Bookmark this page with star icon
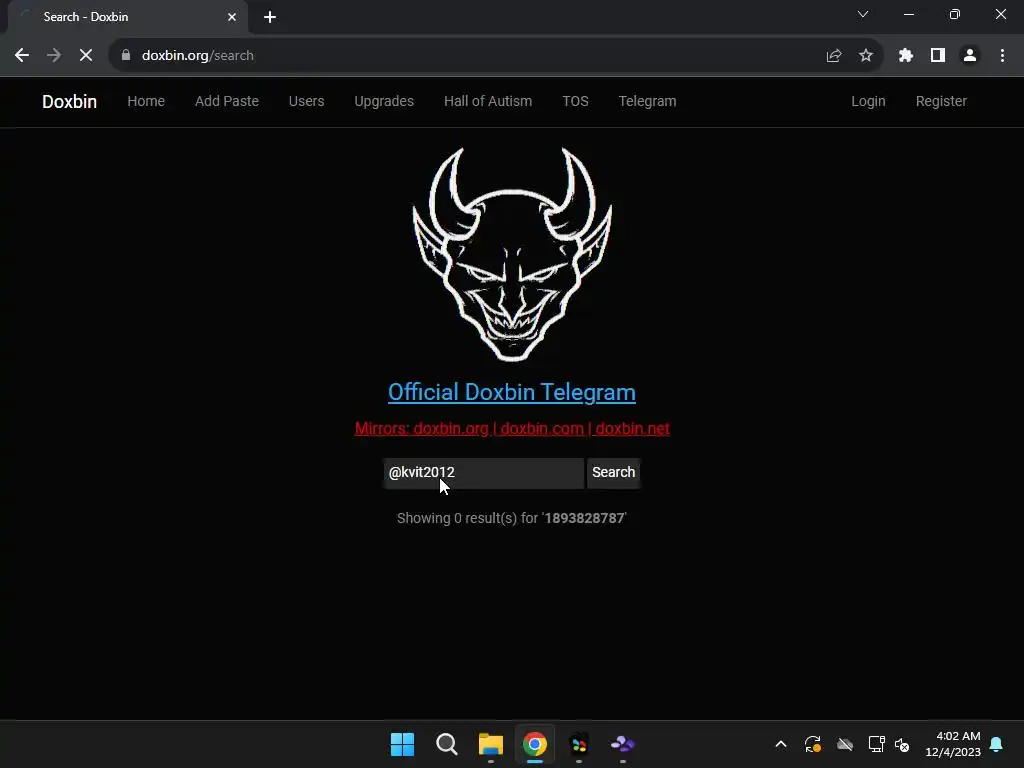This screenshot has width=1024, height=768. [x=866, y=56]
